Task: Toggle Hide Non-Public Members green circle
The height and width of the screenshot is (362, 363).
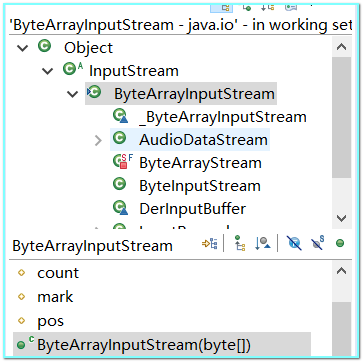Action: (x=340, y=243)
